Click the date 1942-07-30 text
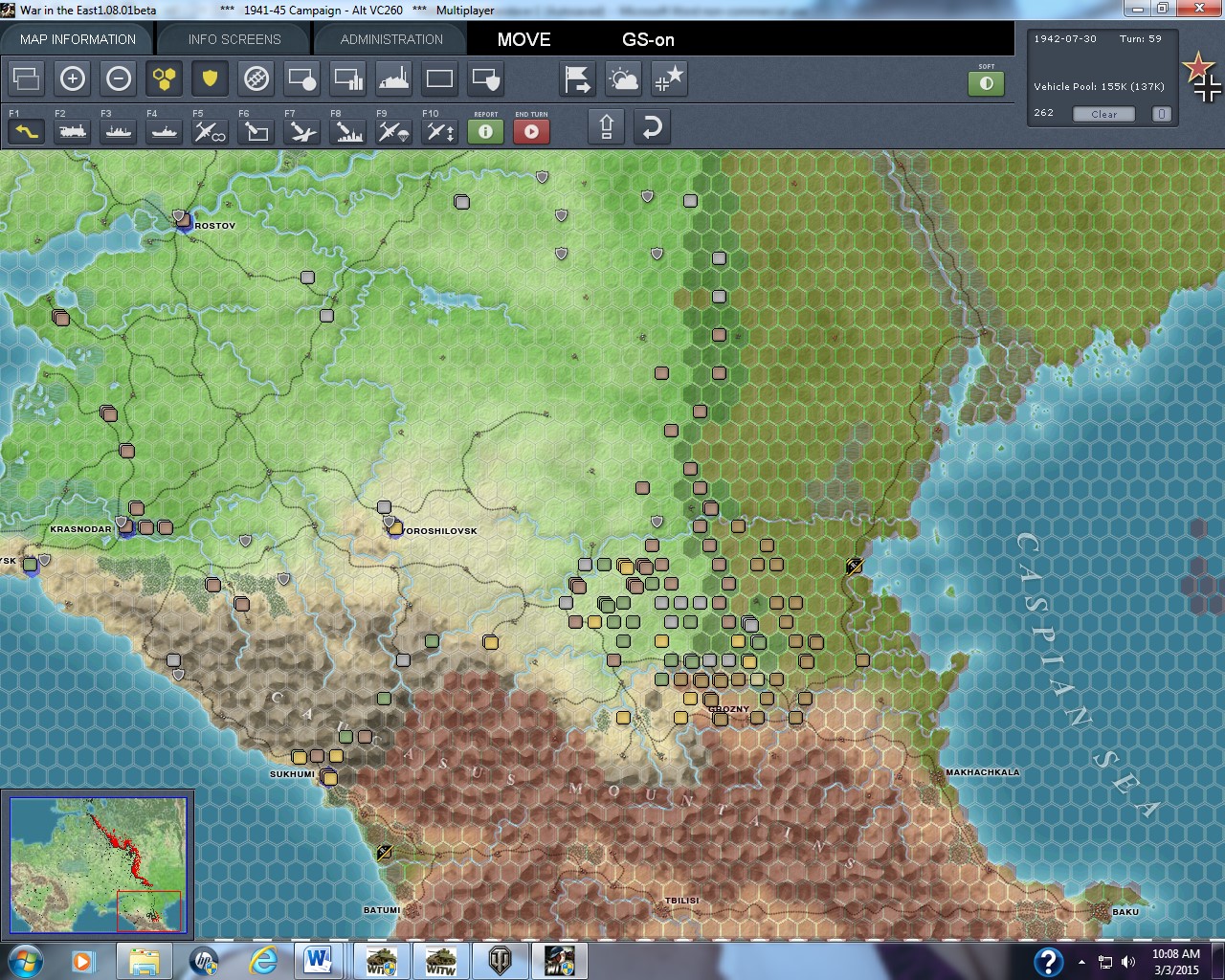Screen dimensions: 1225x980 [1065, 39]
